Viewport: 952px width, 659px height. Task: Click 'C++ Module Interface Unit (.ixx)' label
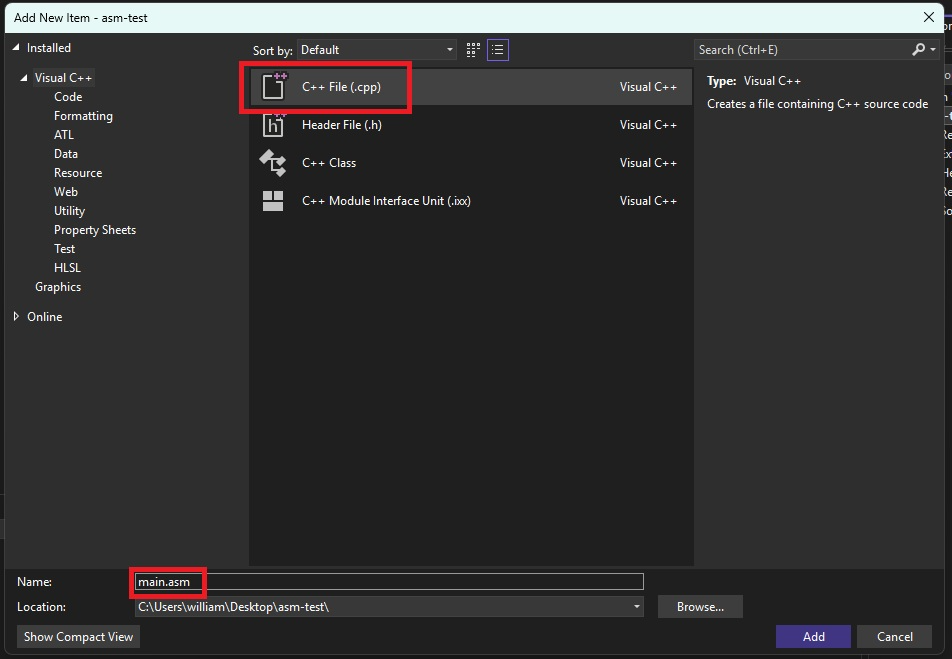pyautogui.click(x=386, y=201)
